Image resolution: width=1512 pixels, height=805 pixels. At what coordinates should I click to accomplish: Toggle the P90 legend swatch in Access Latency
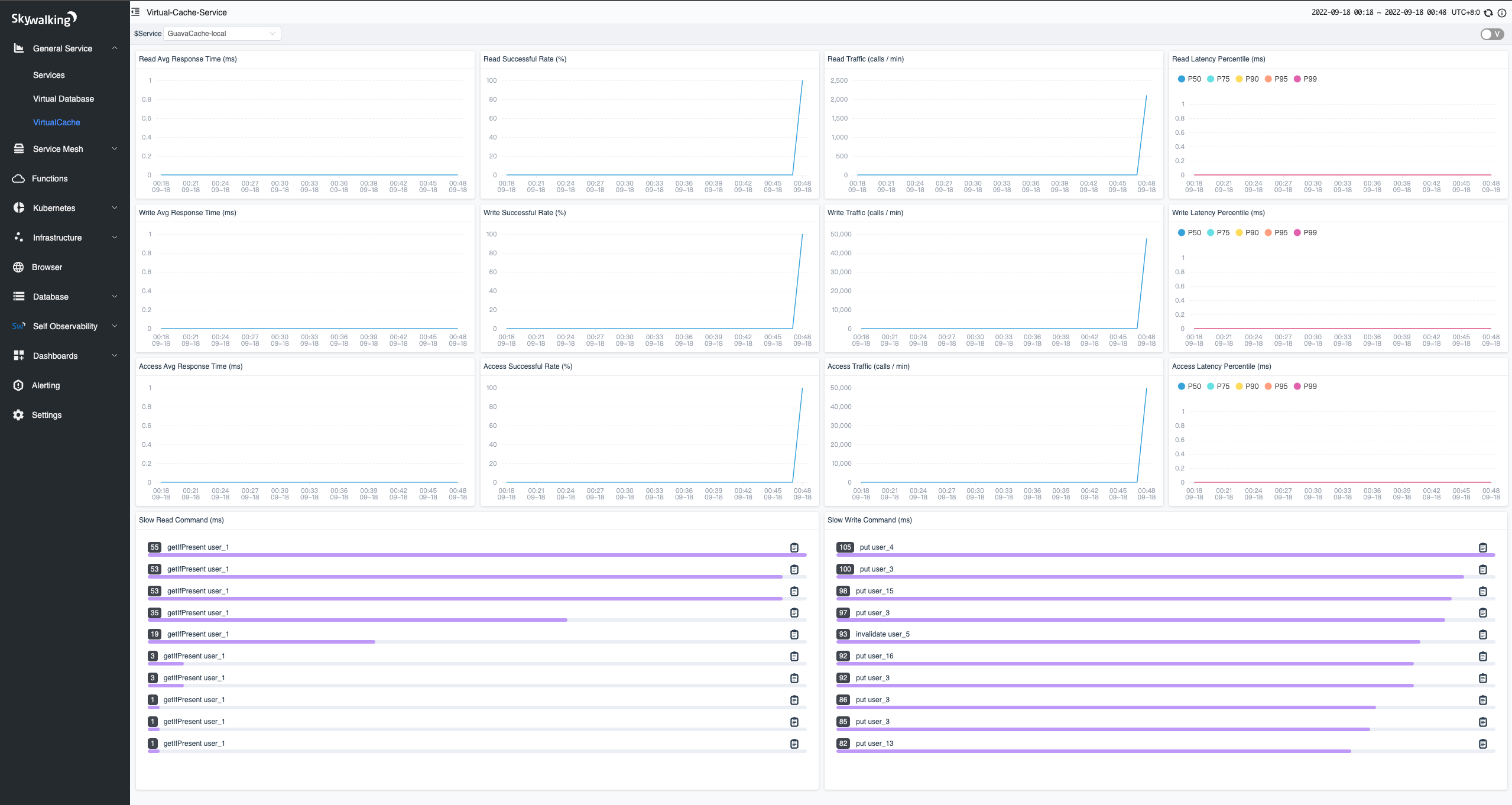1240,387
